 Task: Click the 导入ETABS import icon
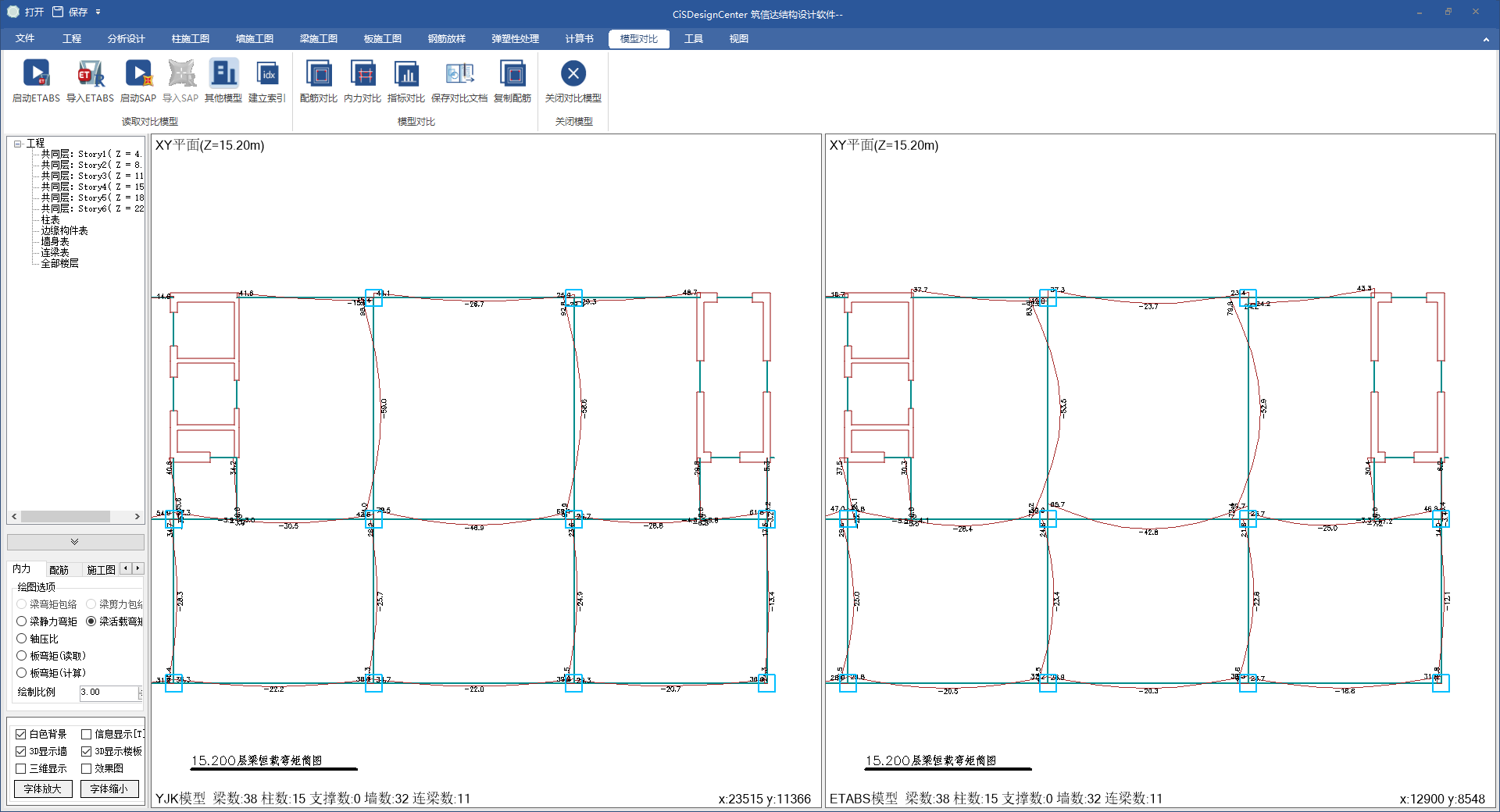click(90, 74)
